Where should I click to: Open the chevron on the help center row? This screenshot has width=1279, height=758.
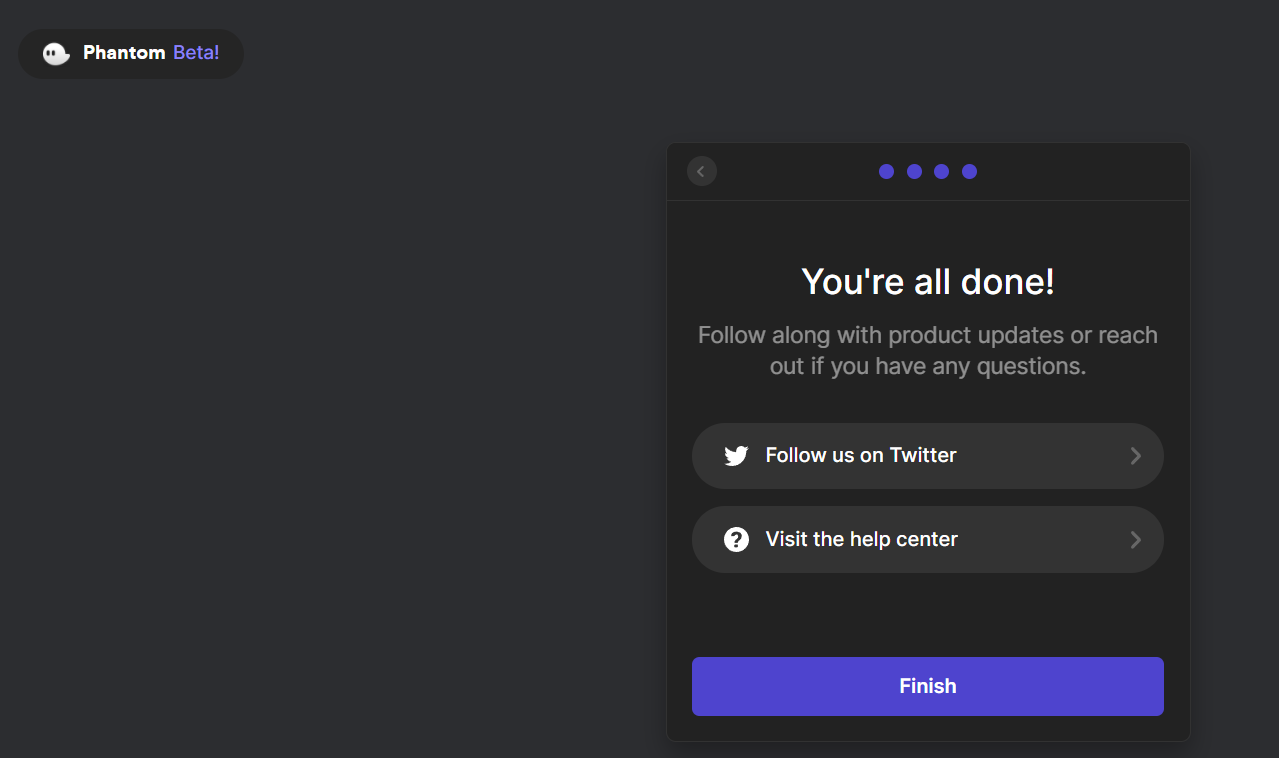(x=1135, y=540)
